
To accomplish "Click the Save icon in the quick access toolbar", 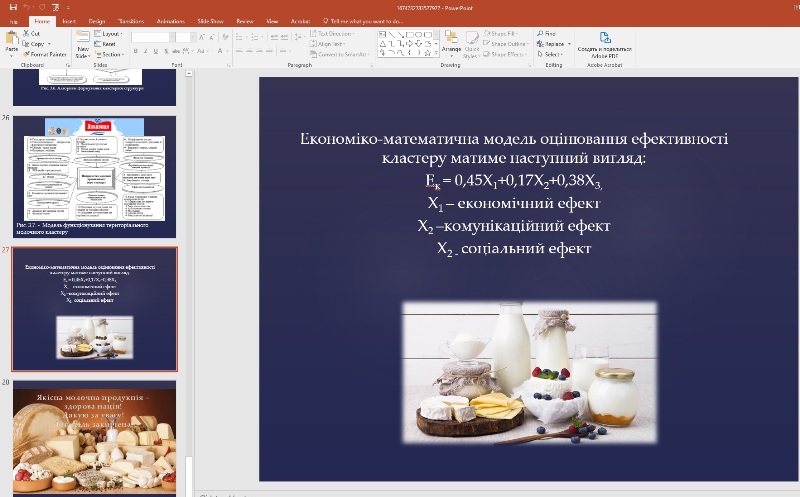I will tap(13, 7).
